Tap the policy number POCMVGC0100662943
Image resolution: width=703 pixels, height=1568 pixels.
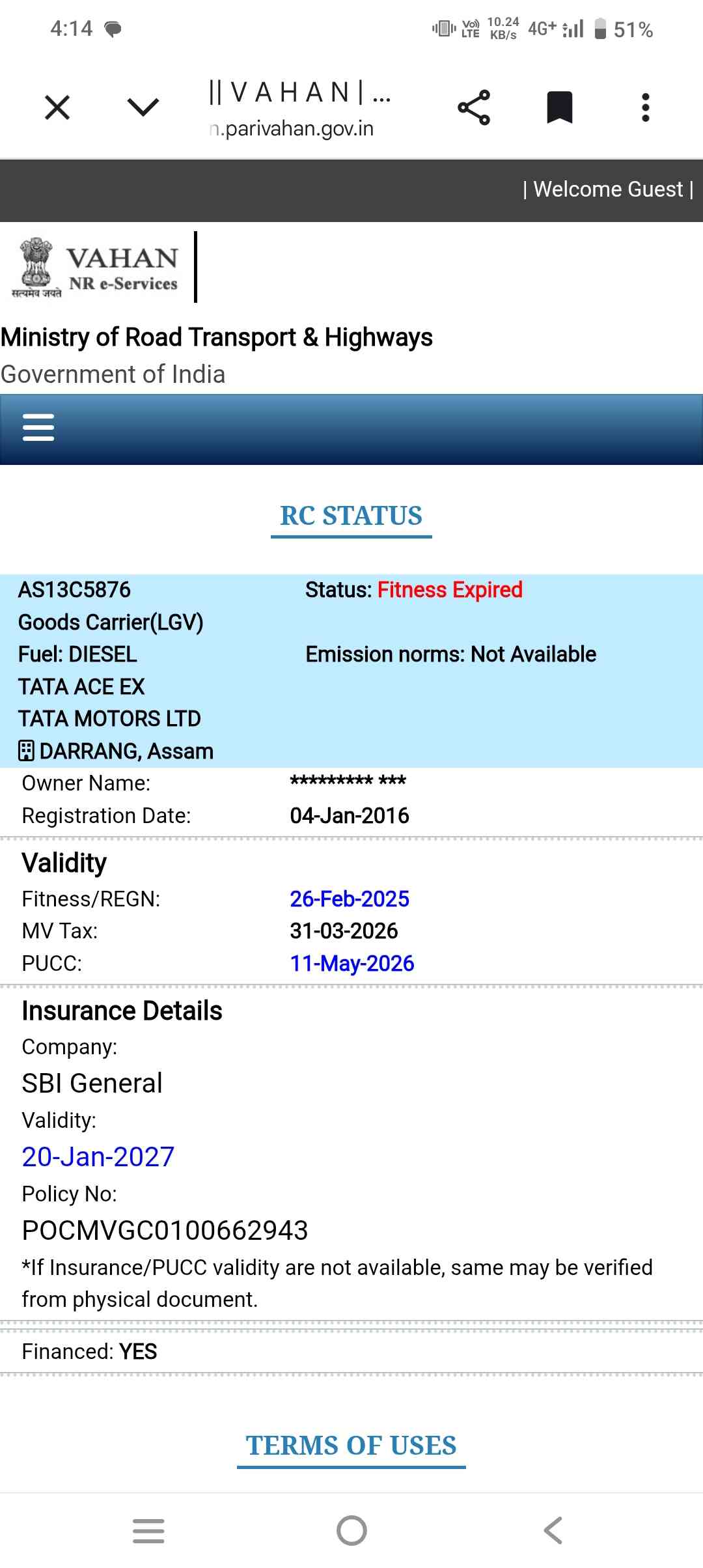pyautogui.click(x=165, y=1231)
